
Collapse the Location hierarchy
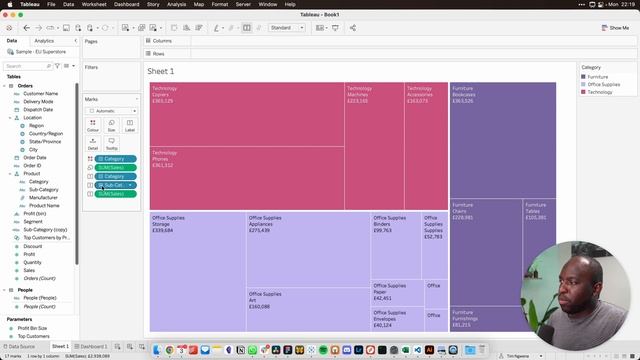pos(10,118)
